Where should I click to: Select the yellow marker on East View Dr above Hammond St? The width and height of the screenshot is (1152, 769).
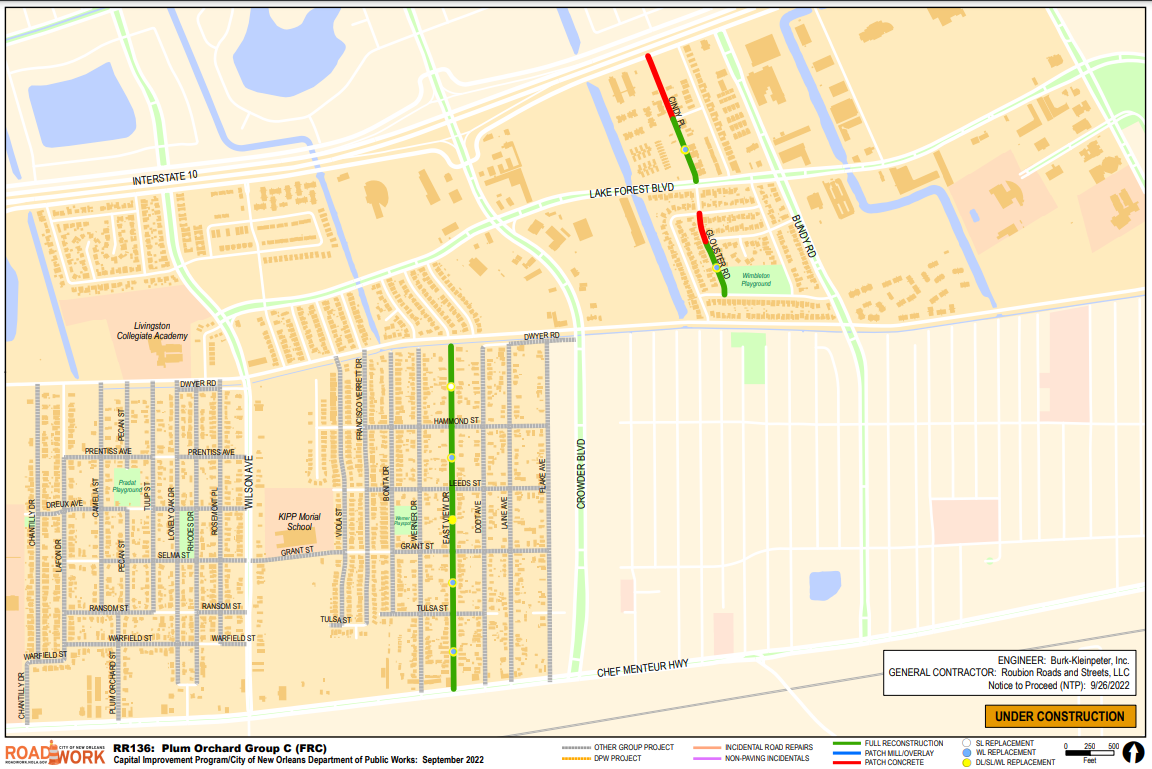click(x=451, y=386)
